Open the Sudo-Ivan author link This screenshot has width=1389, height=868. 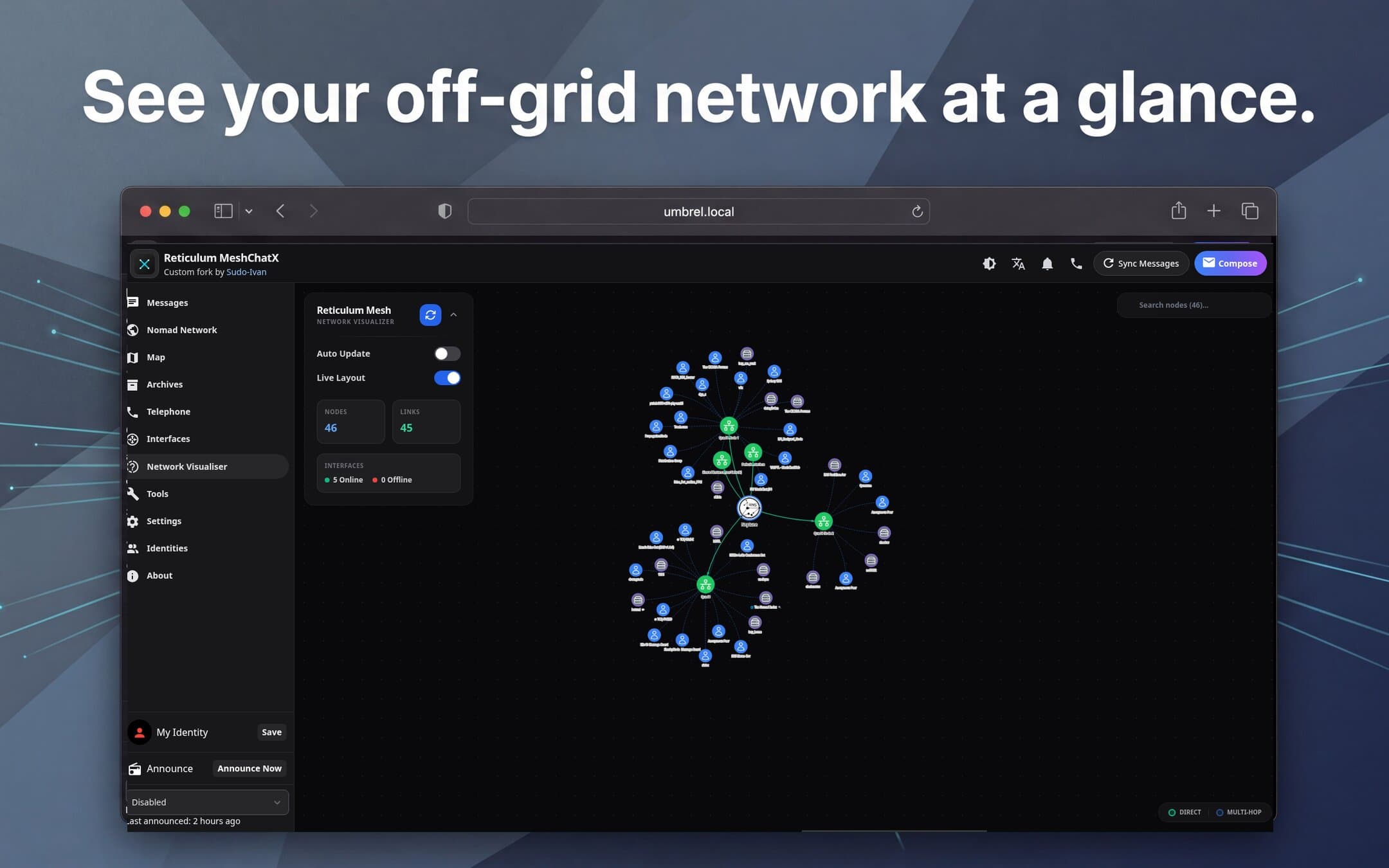coord(246,273)
